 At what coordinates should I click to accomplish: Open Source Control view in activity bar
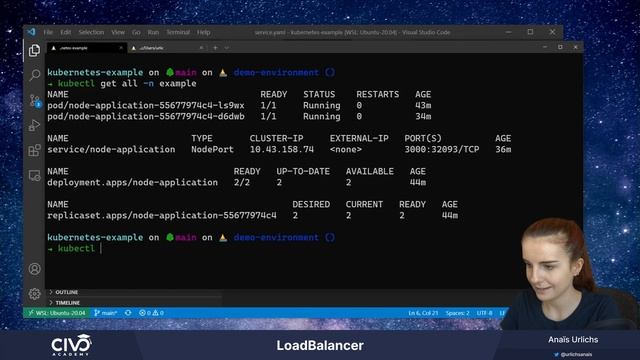click(x=35, y=100)
